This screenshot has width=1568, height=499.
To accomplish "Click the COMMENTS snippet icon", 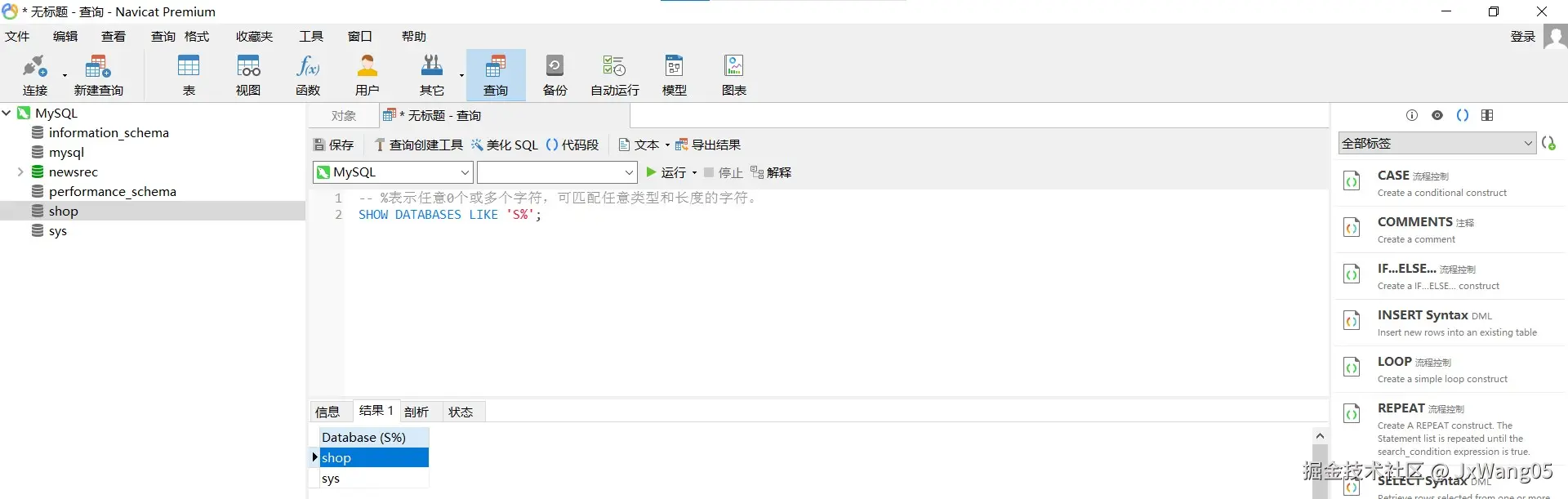I will [1352, 228].
